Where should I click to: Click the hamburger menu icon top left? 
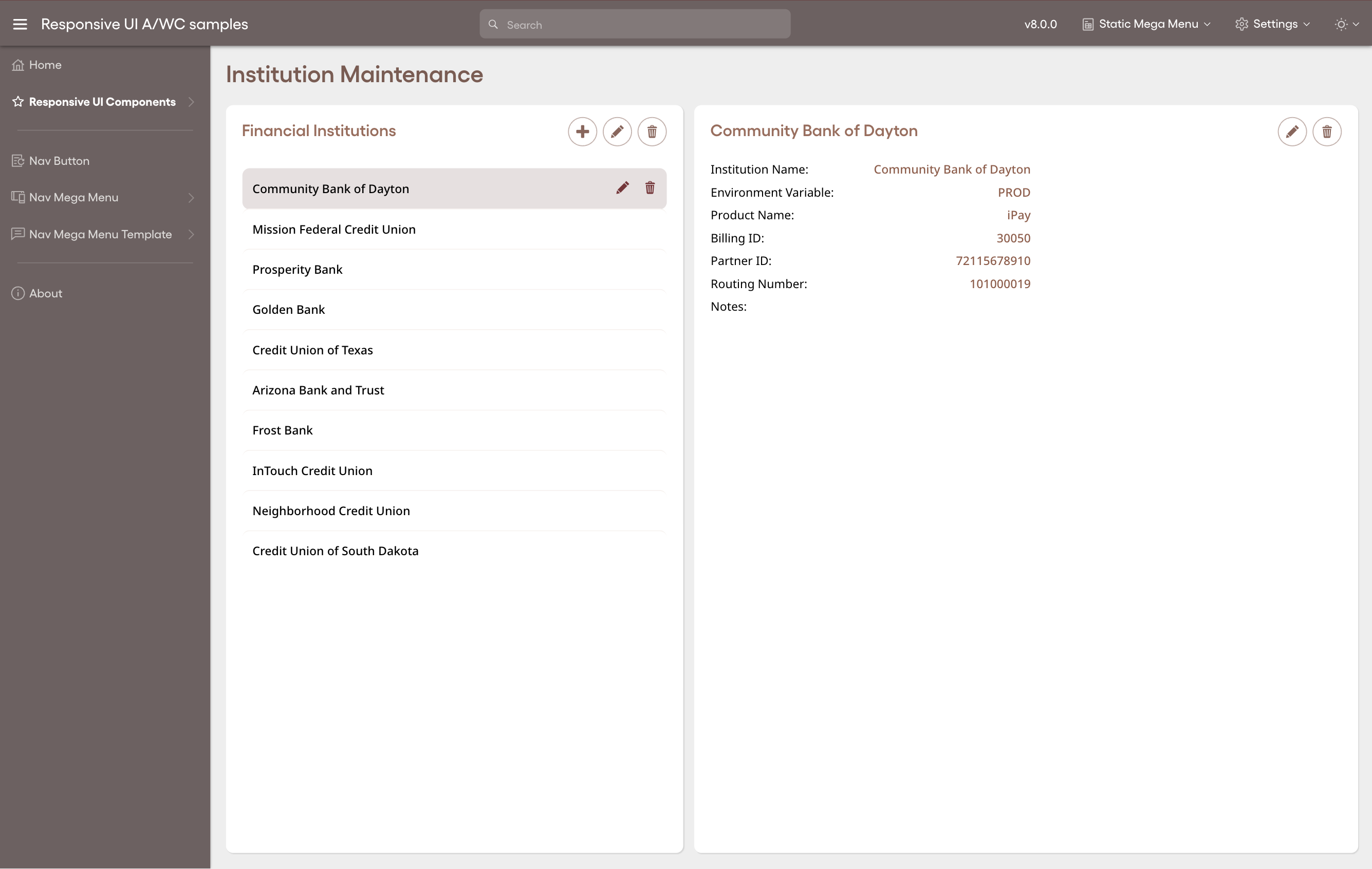coord(20,24)
